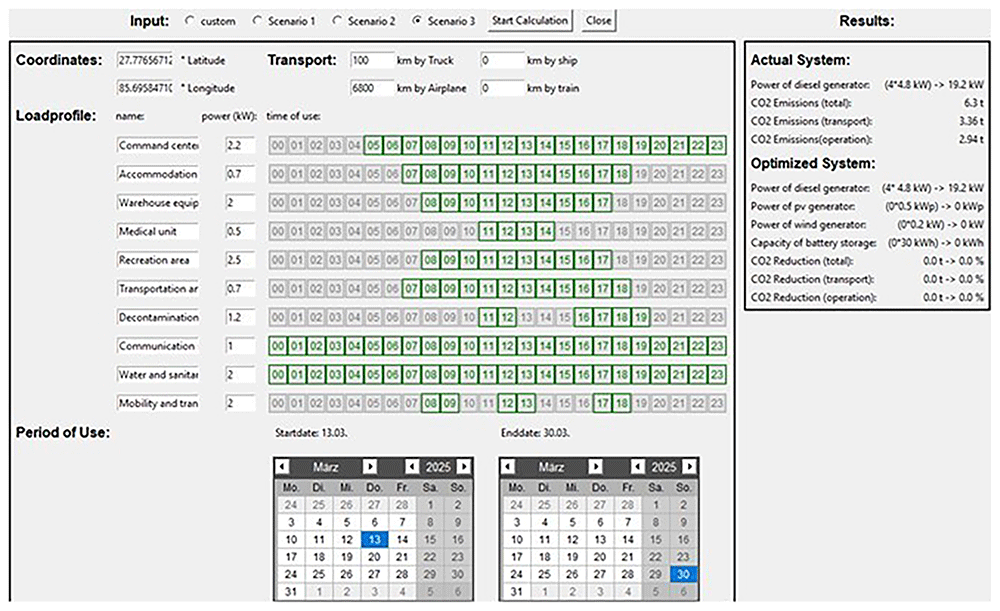Edit the Recreation area power value

click(x=240, y=260)
